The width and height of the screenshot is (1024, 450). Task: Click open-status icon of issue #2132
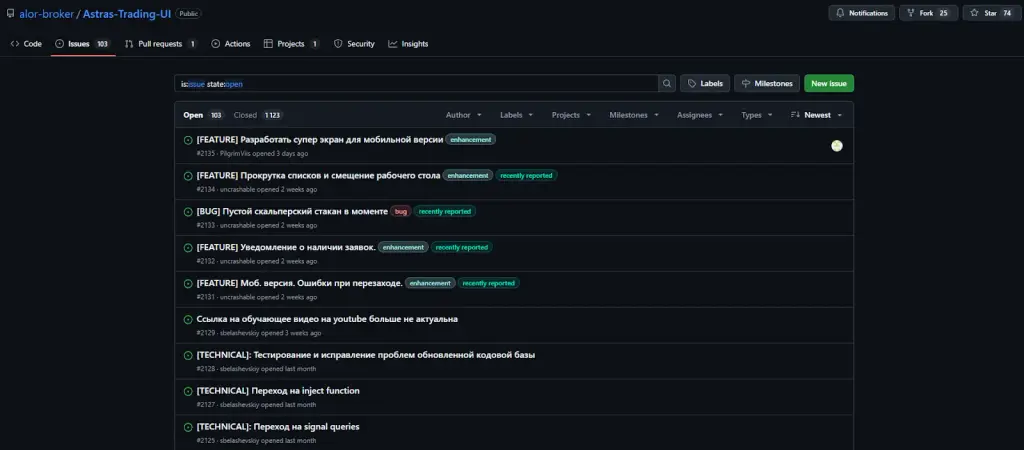point(188,248)
